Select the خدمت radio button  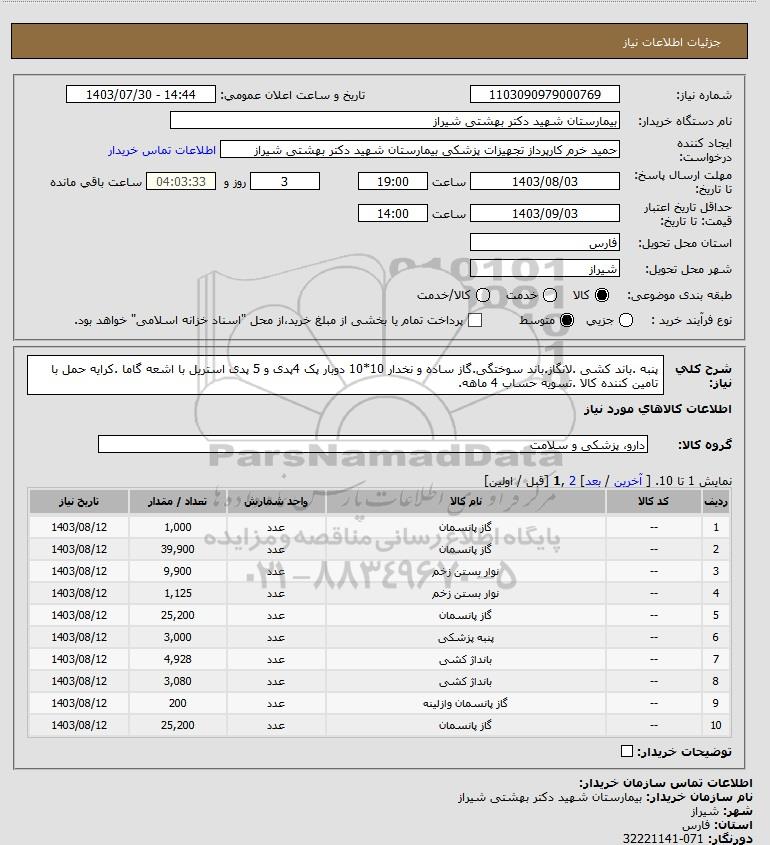[550, 295]
